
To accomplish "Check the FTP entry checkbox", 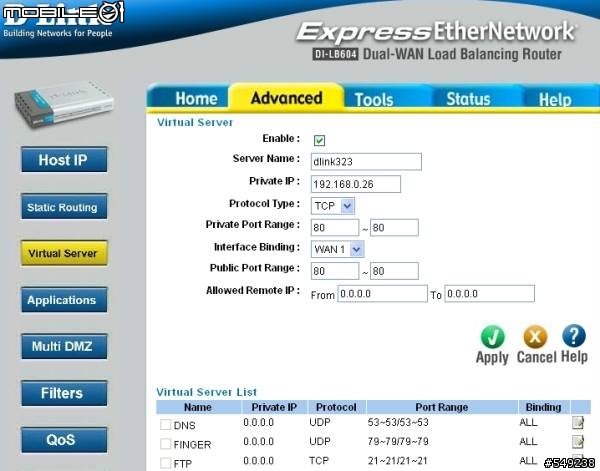I will [x=166, y=463].
